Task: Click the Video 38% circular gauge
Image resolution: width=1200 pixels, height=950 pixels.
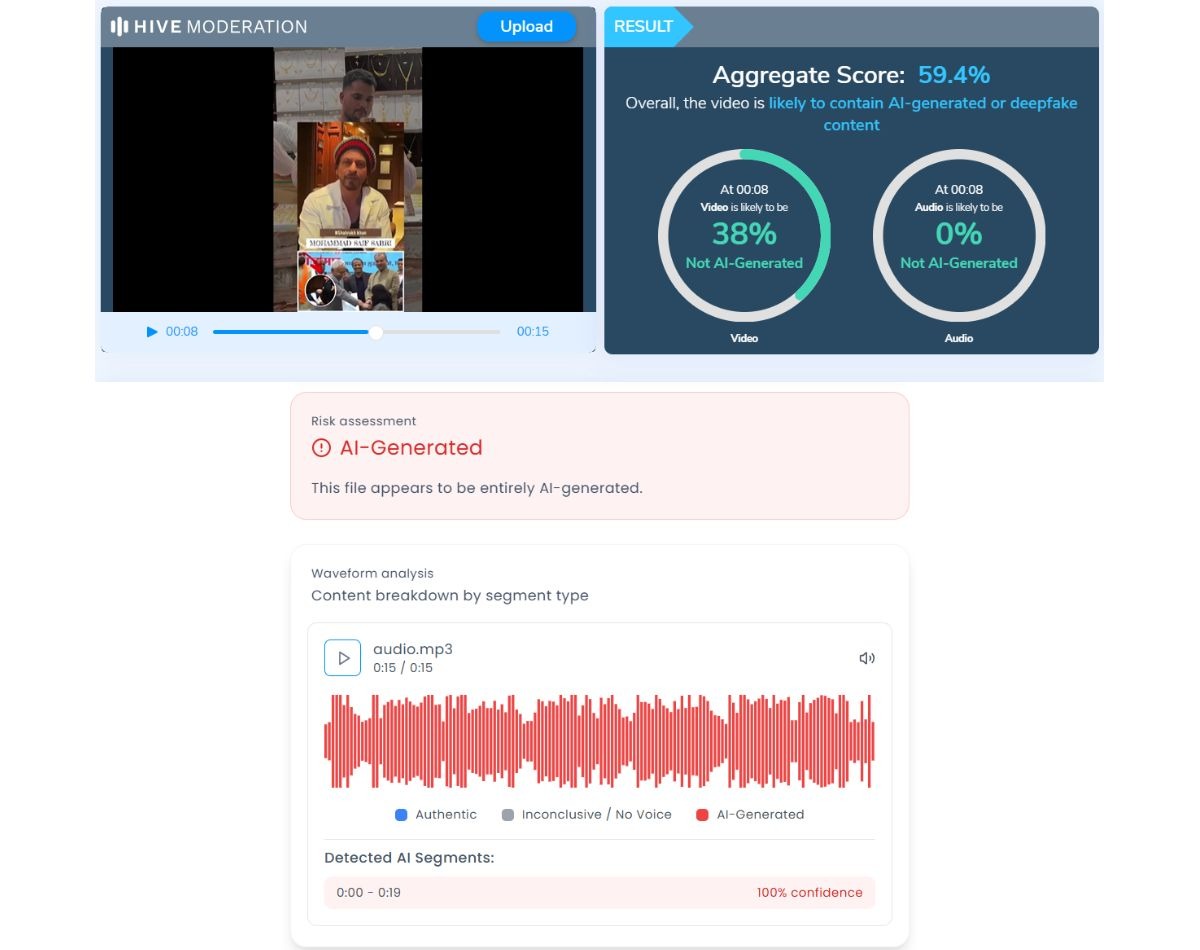Action: coord(744,236)
